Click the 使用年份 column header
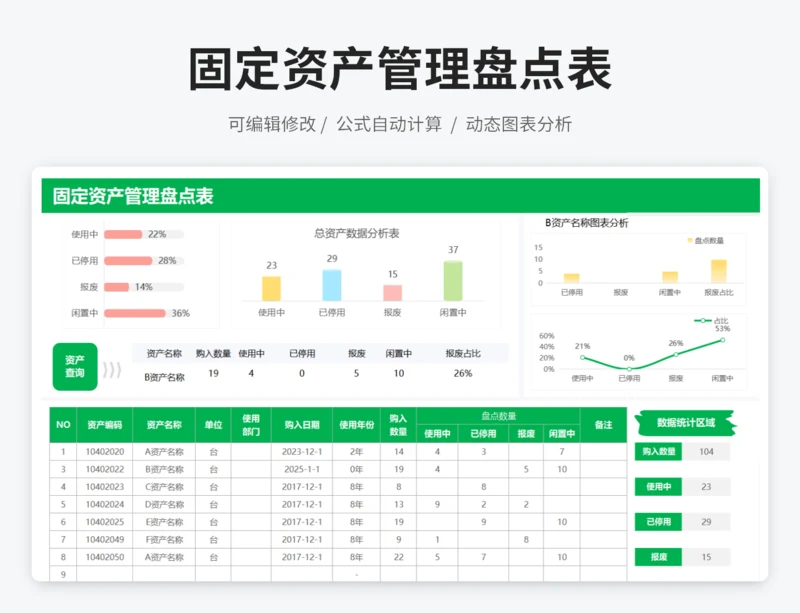 pyautogui.click(x=357, y=425)
